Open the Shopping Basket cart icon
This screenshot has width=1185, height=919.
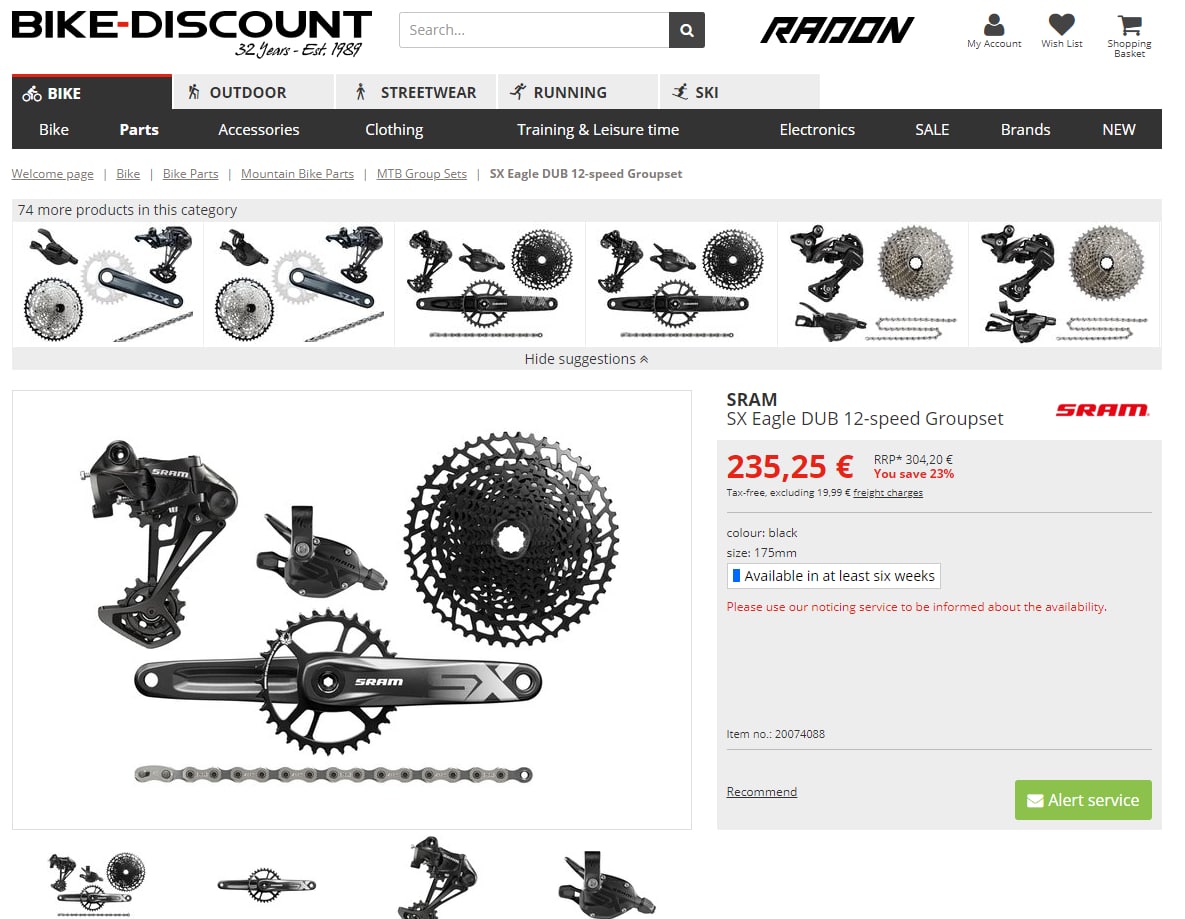coord(1129,36)
